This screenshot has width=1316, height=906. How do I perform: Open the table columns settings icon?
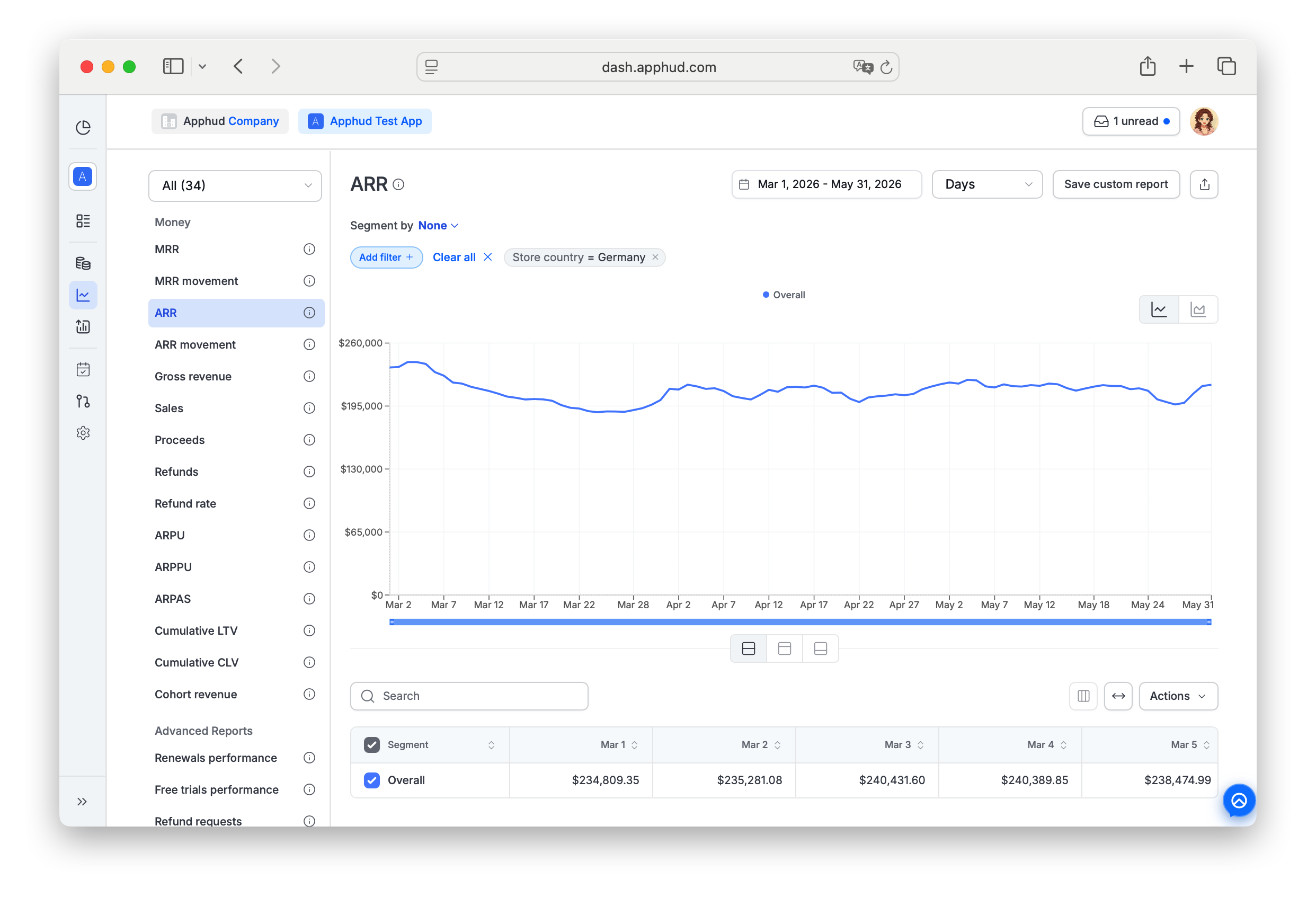coord(1083,696)
